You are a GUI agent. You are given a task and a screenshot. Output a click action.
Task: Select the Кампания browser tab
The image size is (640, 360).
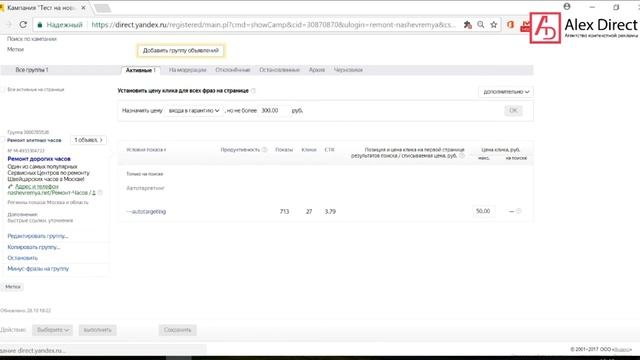41,8
